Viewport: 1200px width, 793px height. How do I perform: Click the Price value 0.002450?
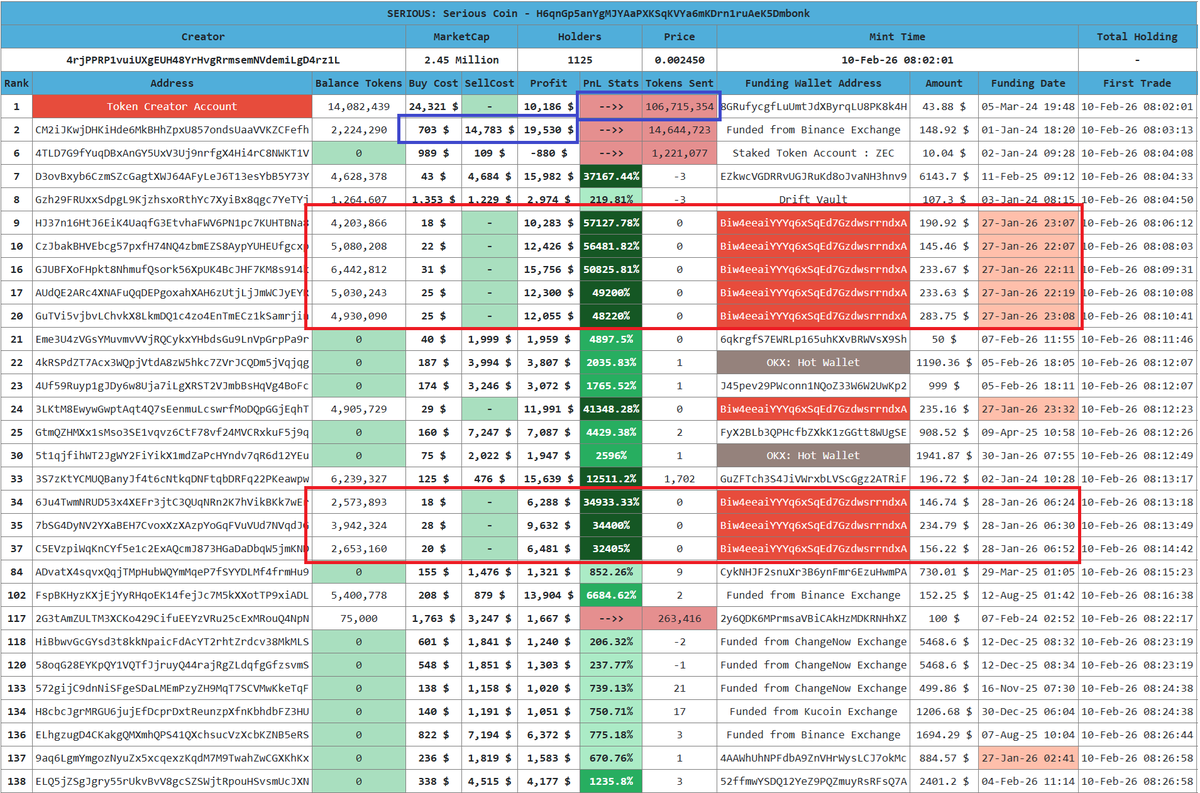(680, 60)
